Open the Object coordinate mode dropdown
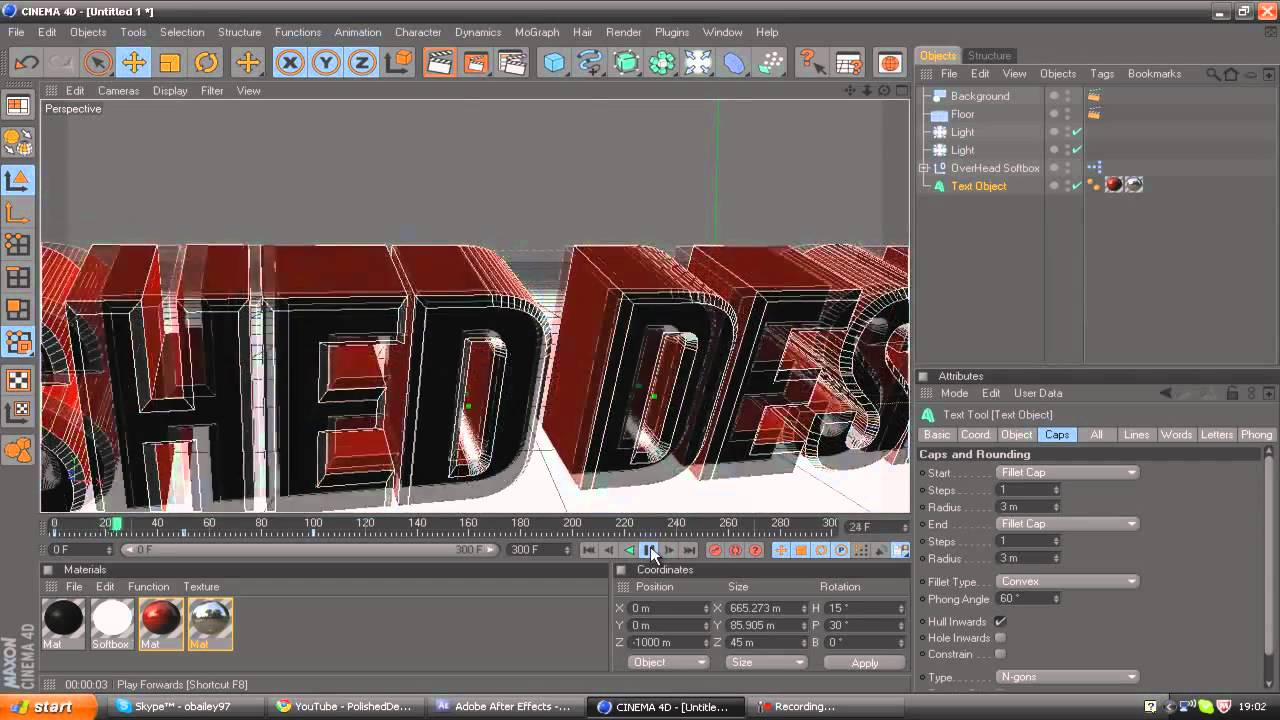Image resolution: width=1280 pixels, height=720 pixels. click(669, 662)
